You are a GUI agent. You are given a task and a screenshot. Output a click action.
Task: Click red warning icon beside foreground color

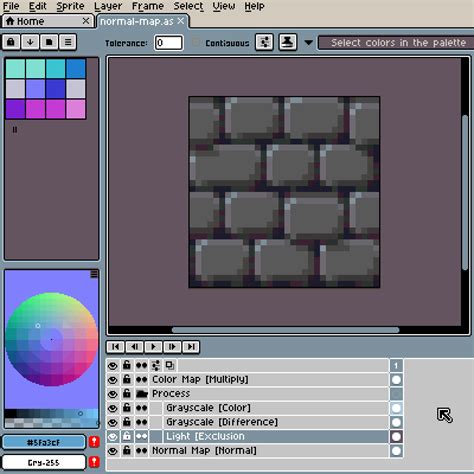coord(94,442)
